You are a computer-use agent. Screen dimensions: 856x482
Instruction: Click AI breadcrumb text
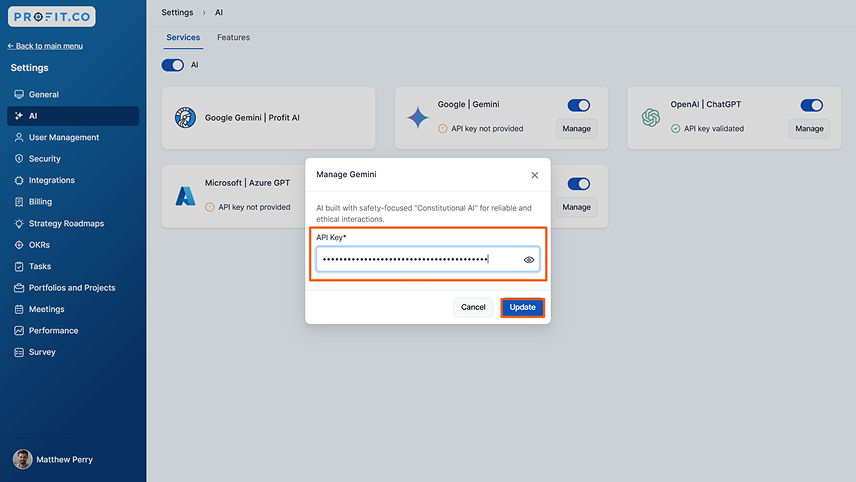(x=219, y=12)
